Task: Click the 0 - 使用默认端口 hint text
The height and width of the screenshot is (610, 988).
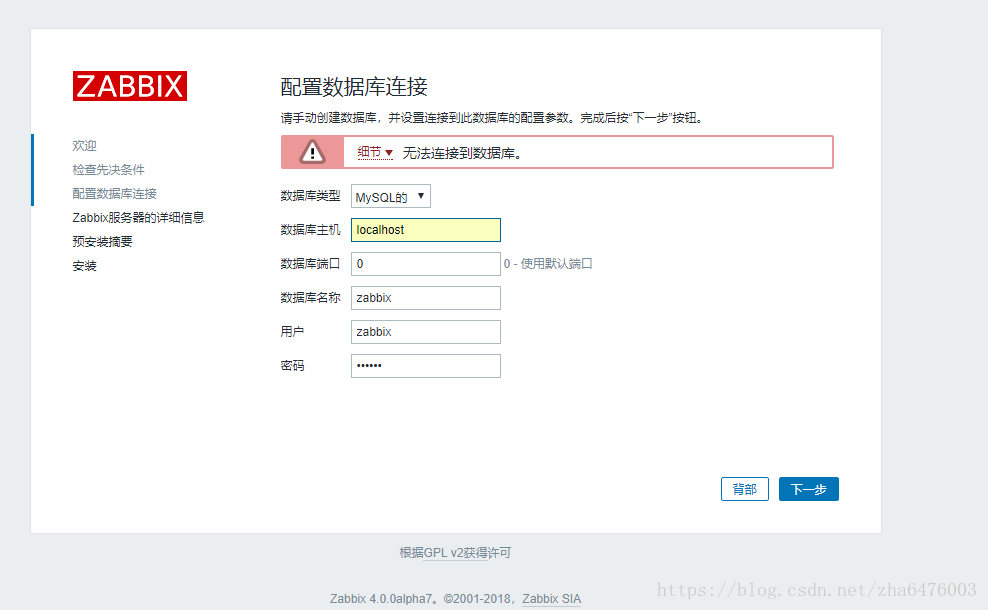Action: 548,263
